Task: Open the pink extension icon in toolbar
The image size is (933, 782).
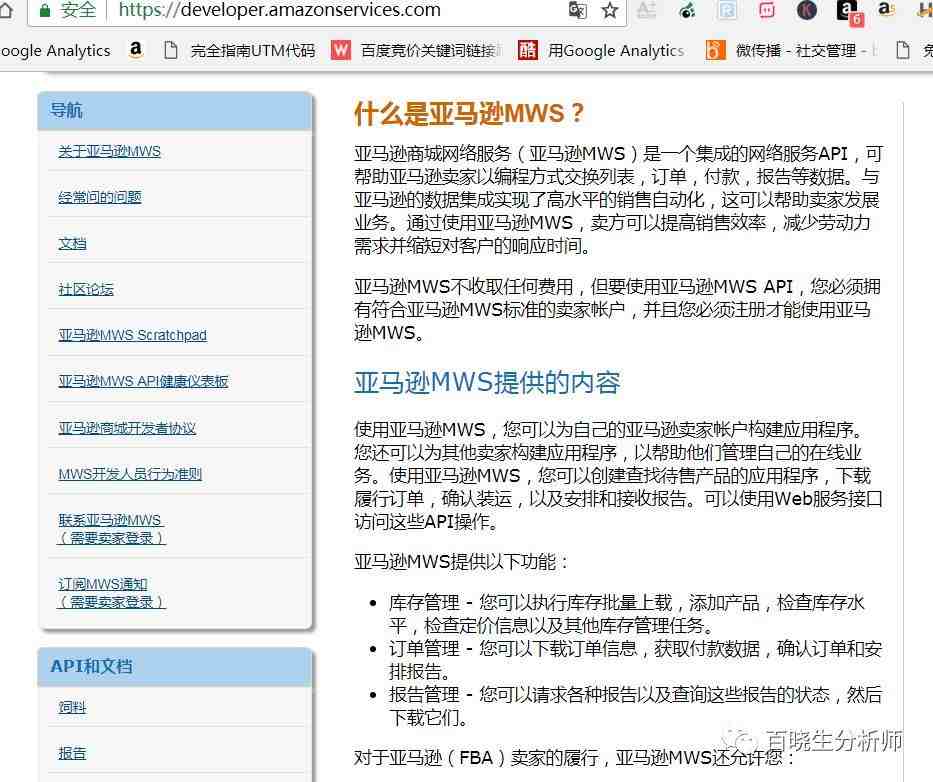Action: point(766,10)
